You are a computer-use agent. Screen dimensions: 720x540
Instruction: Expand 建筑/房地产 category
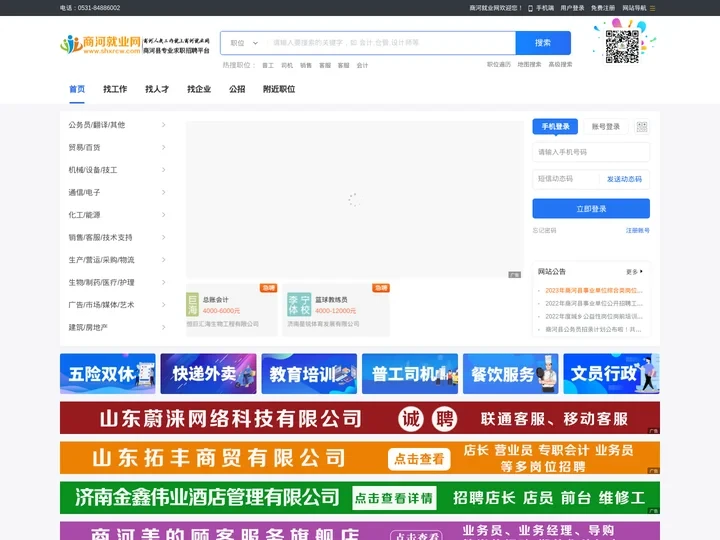coord(117,327)
